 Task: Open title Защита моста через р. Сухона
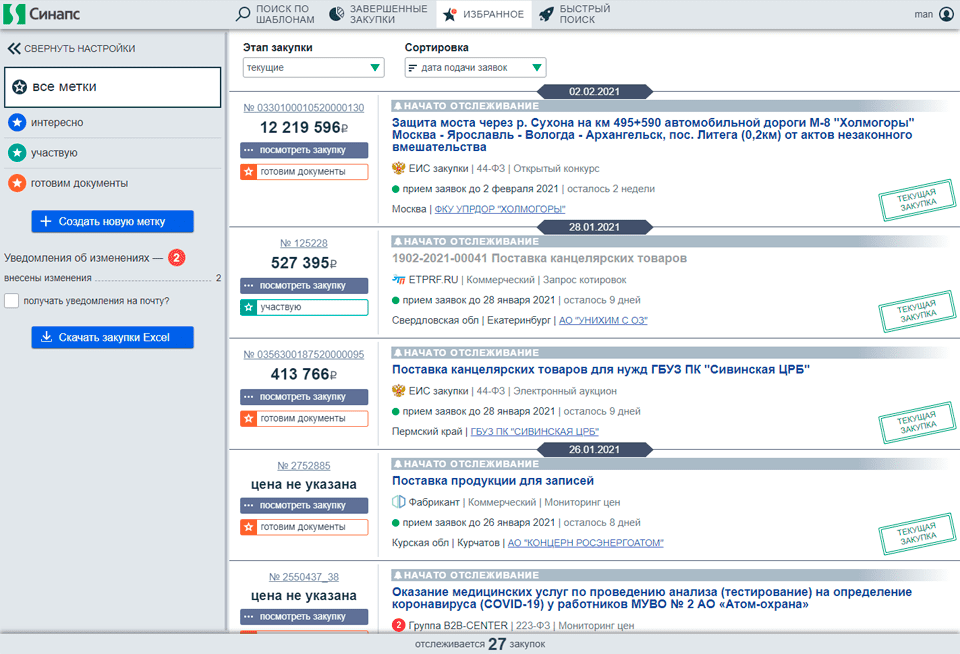tap(653, 135)
